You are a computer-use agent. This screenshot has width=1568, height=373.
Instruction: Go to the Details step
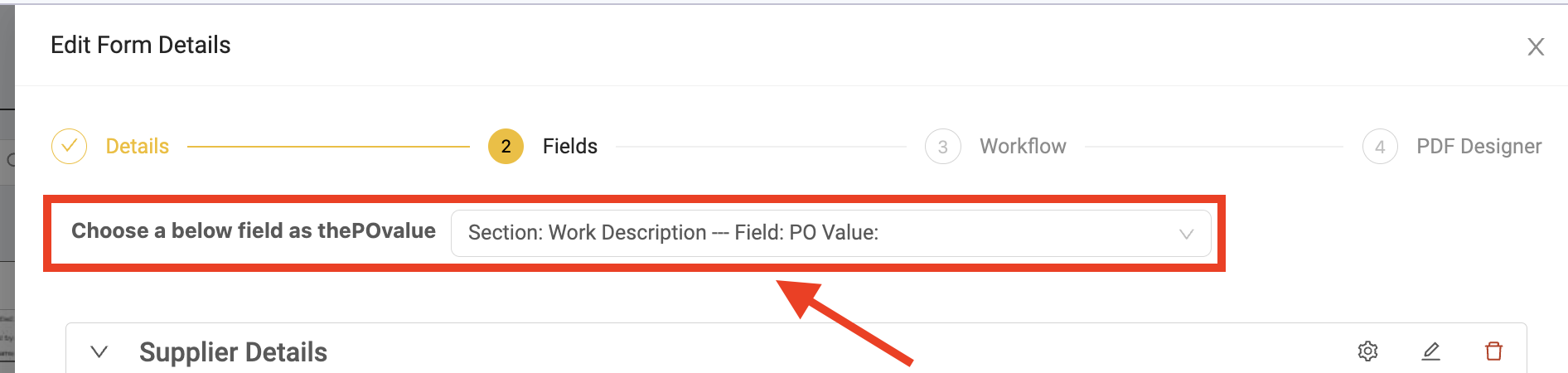pyautogui.click(x=138, y=147)
